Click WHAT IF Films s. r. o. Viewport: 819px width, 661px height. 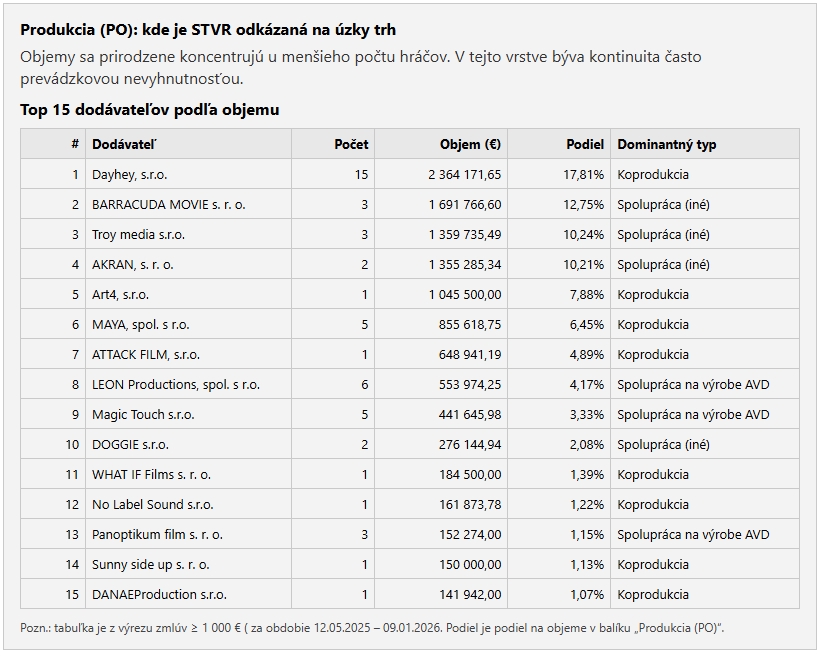tap(151, 474)
